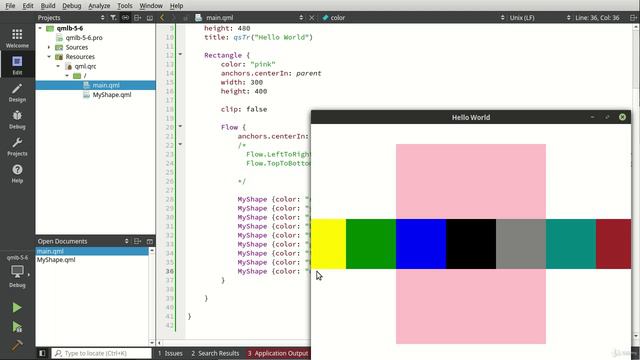This screenshot has height=360, width=640.
Task: Collapse the / prefix folder
Action: click(67, 76)
